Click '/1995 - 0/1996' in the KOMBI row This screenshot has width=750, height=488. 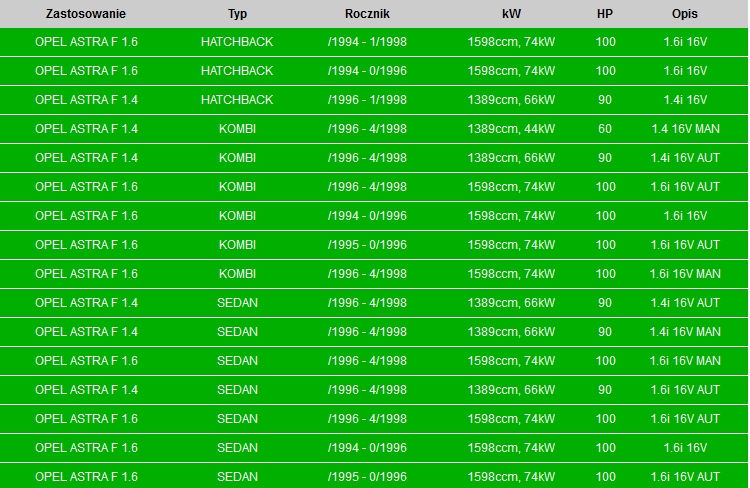tap(367, 245)
